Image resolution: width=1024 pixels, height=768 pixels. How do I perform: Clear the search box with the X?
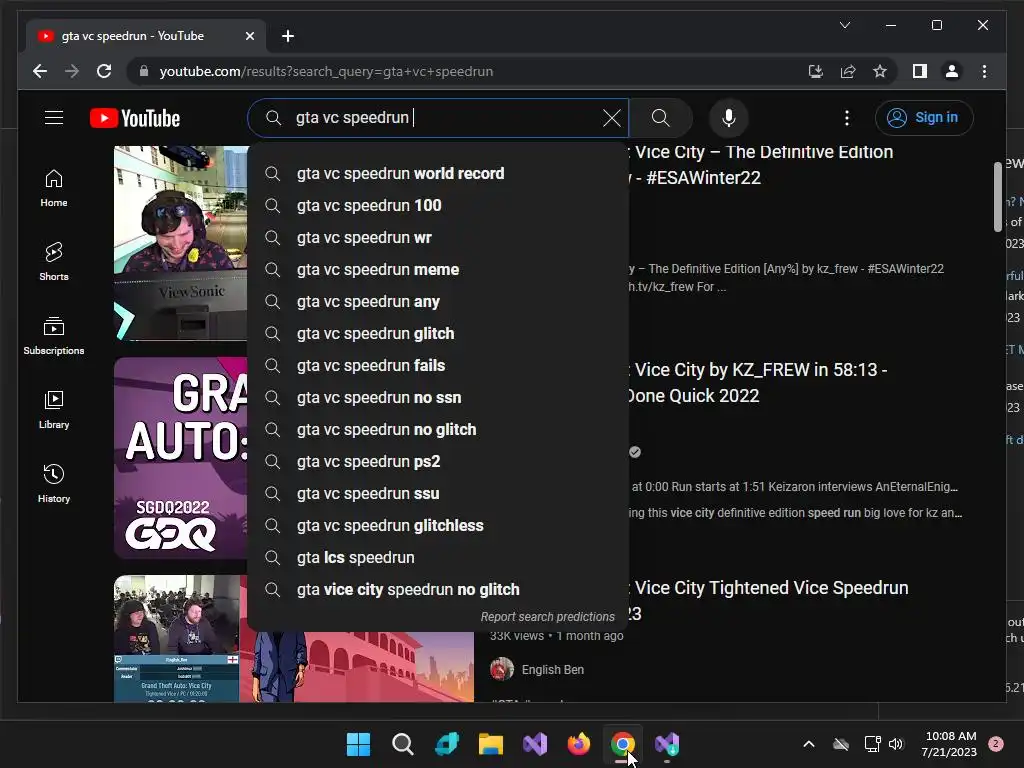pos(611,118)
